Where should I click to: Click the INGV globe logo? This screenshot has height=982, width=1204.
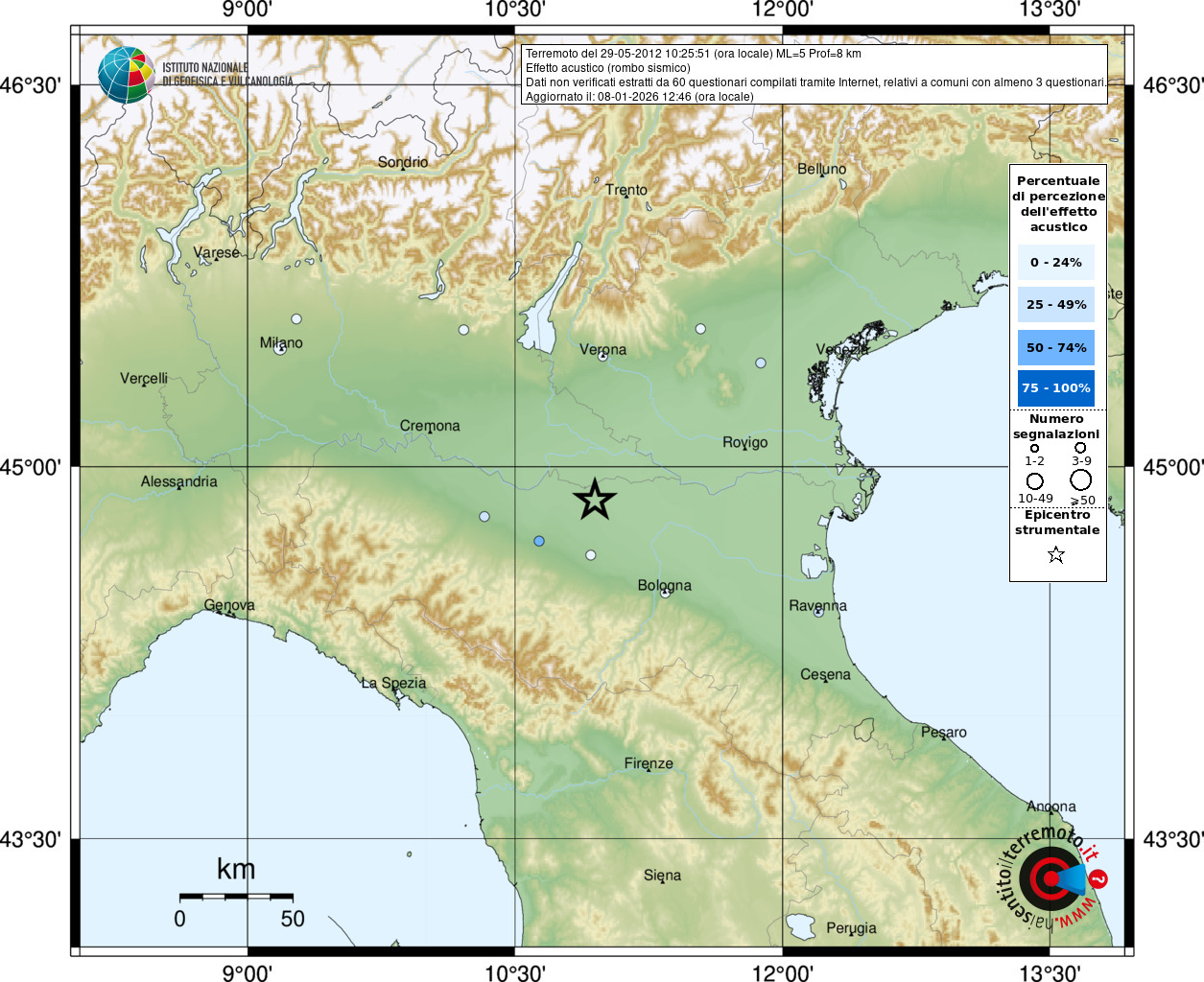pos(126,75)
